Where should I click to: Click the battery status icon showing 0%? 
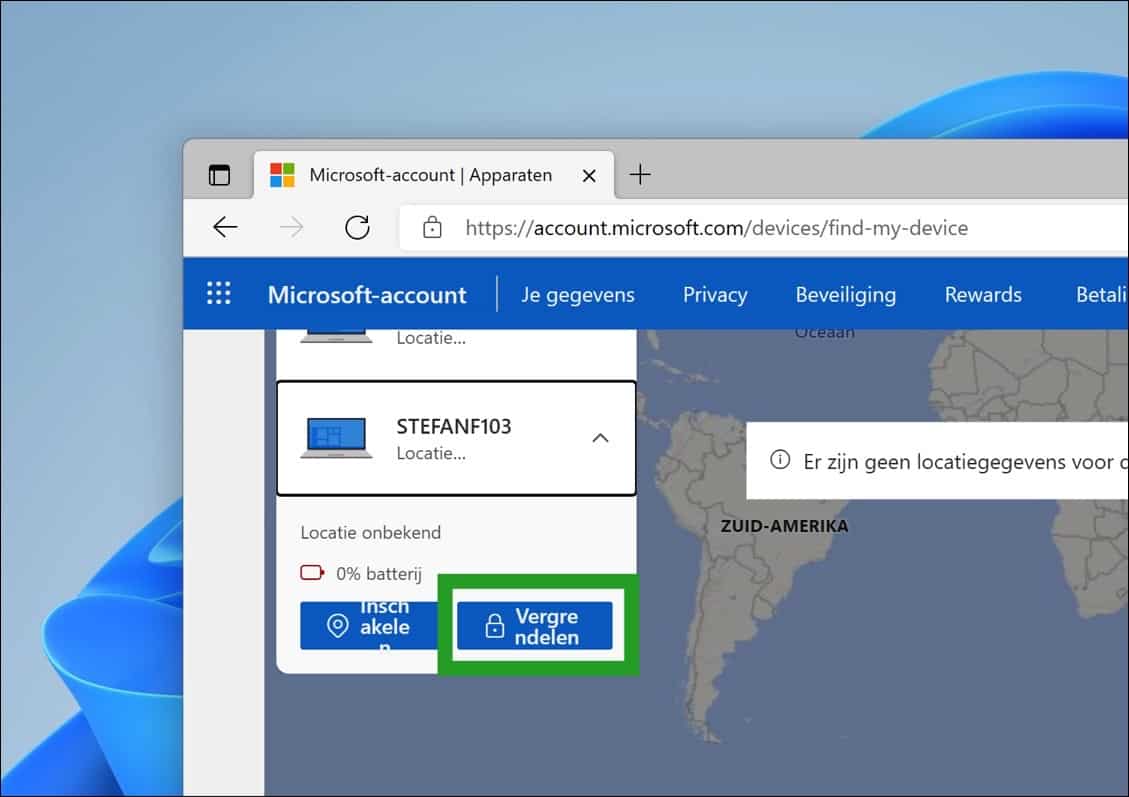click(x=310, y=572)
